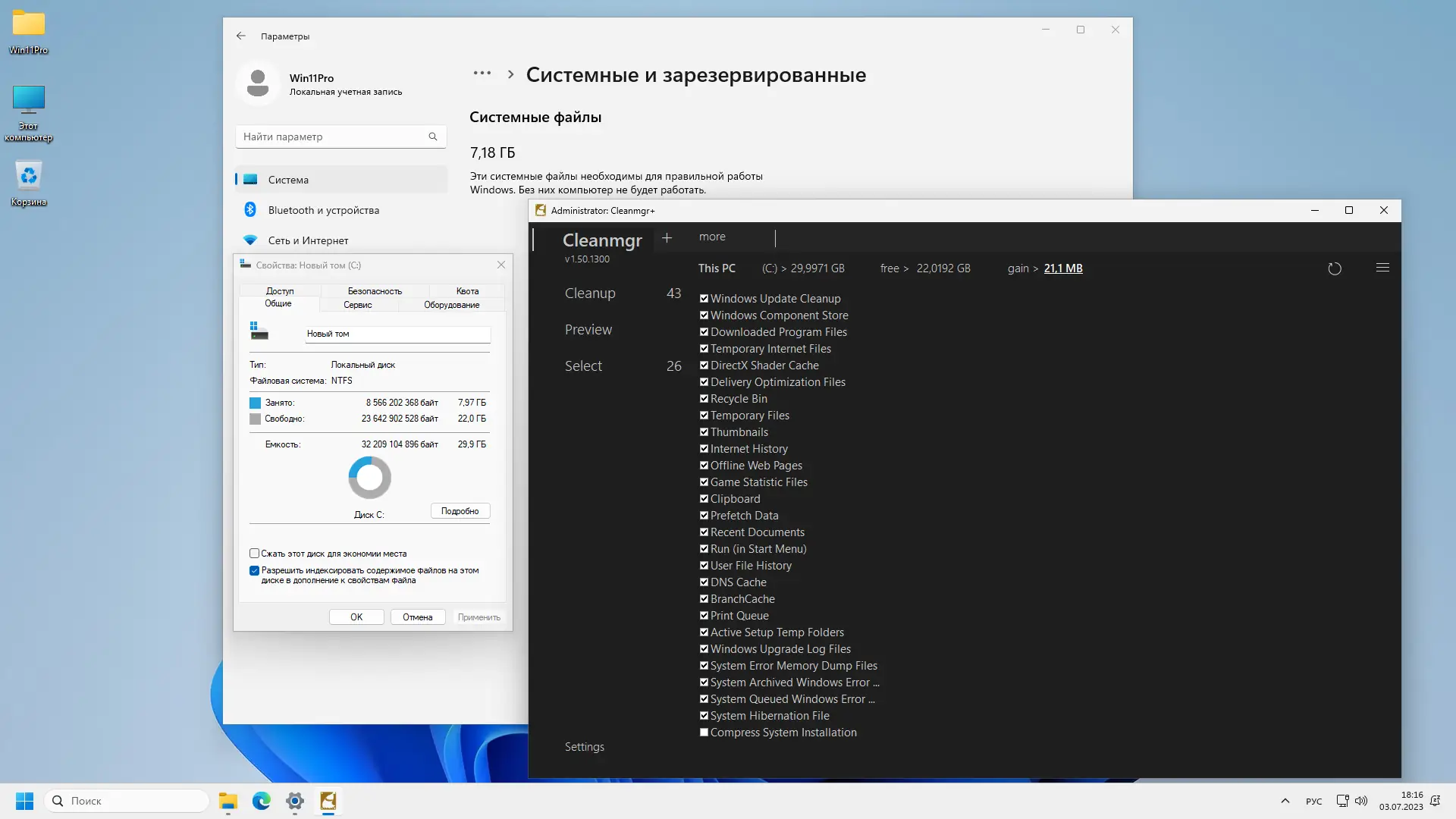Open Settings in Cleanmgr+ sidebar
Viewport: 1456px width, 819px height.
click(584, 747)
